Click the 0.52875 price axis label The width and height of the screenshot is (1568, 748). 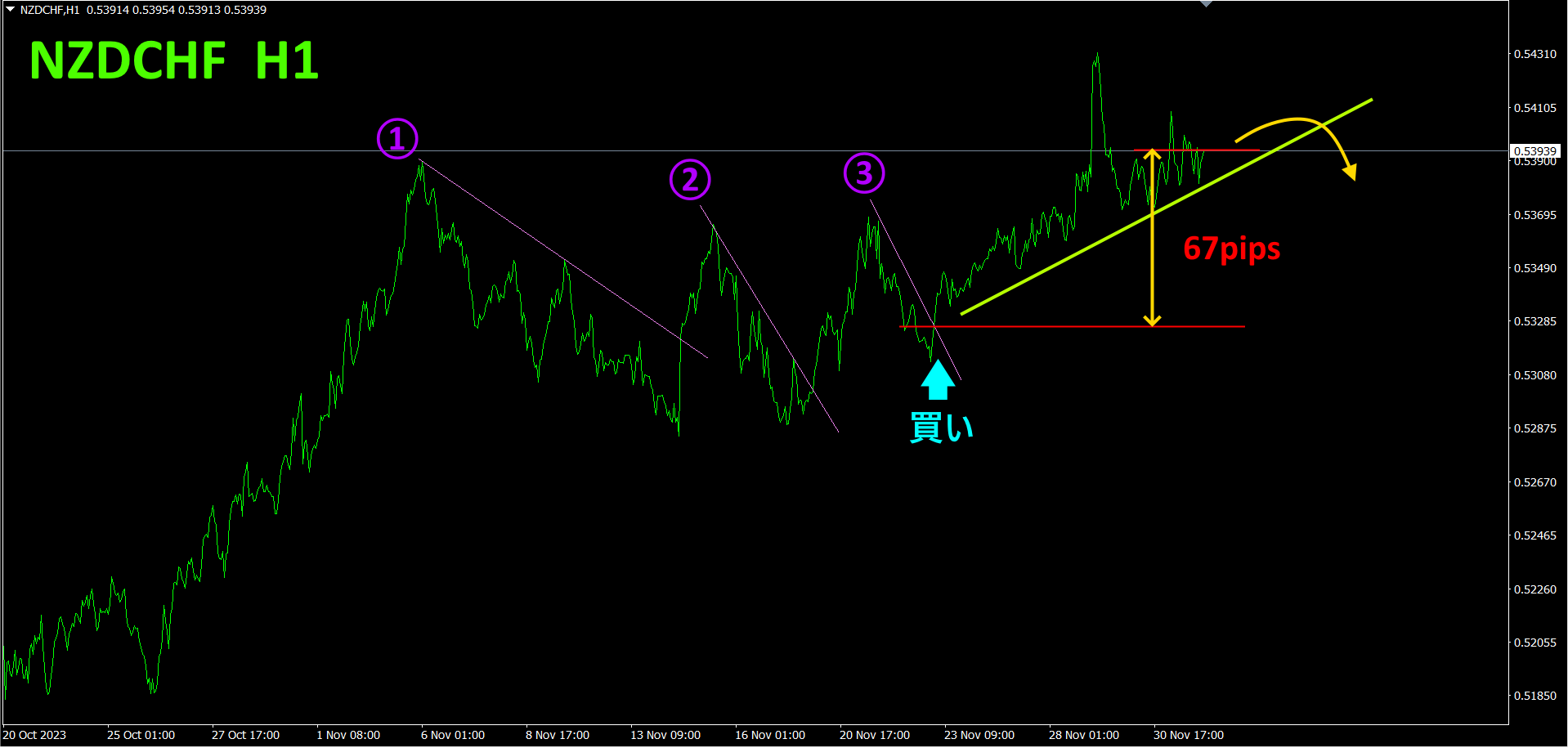pyautogui.click(x=1535, y=428)
